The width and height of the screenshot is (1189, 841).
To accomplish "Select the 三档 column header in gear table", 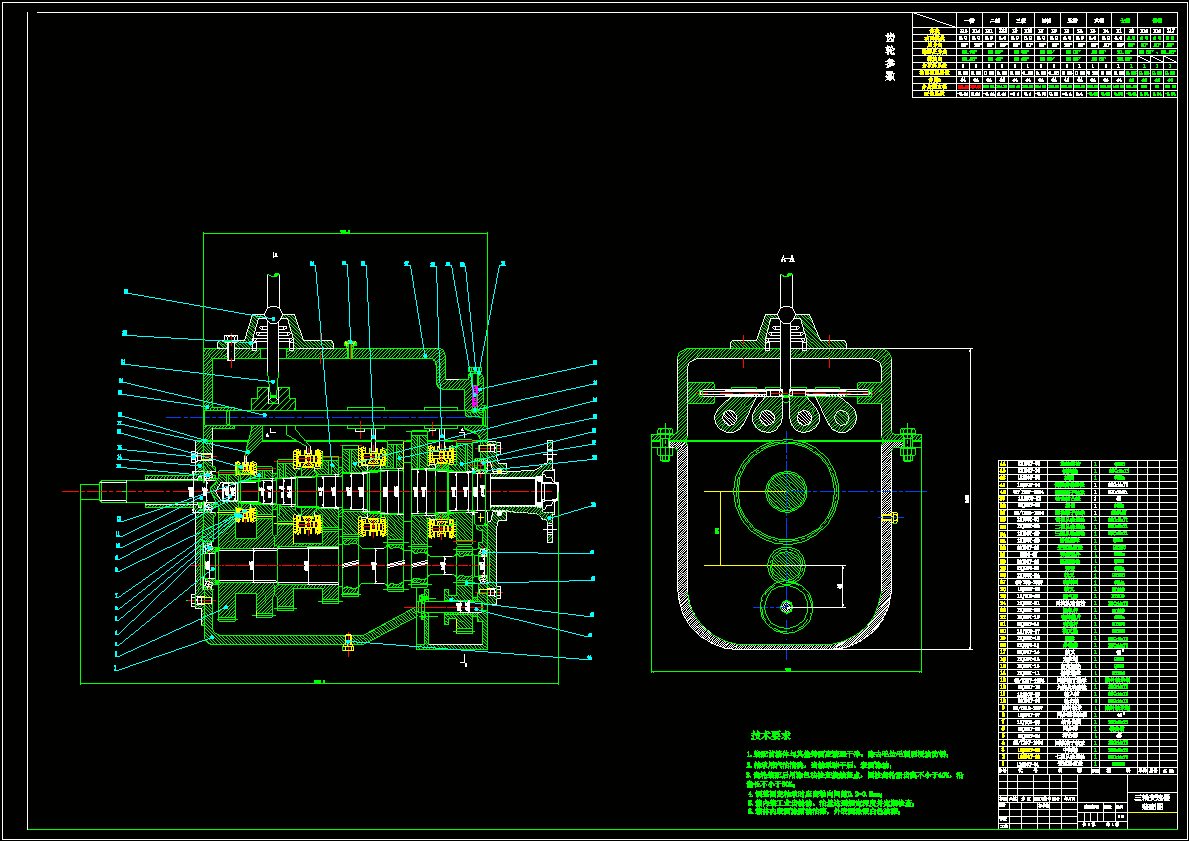I will [x=1021, y=20].
